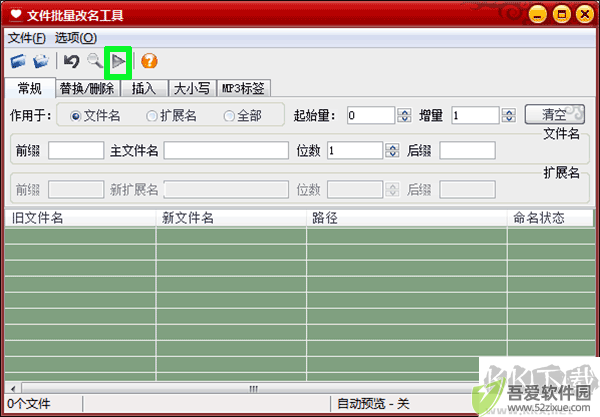600x417 pixels.
Task: Click the 清空 button
Action: [x=554, y=114]
